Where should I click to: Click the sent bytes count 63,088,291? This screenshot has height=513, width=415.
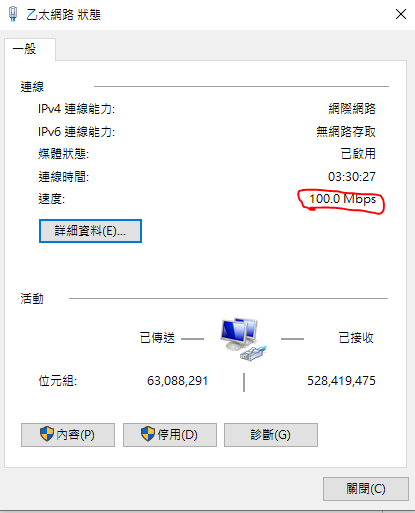(x=177, y=381)
